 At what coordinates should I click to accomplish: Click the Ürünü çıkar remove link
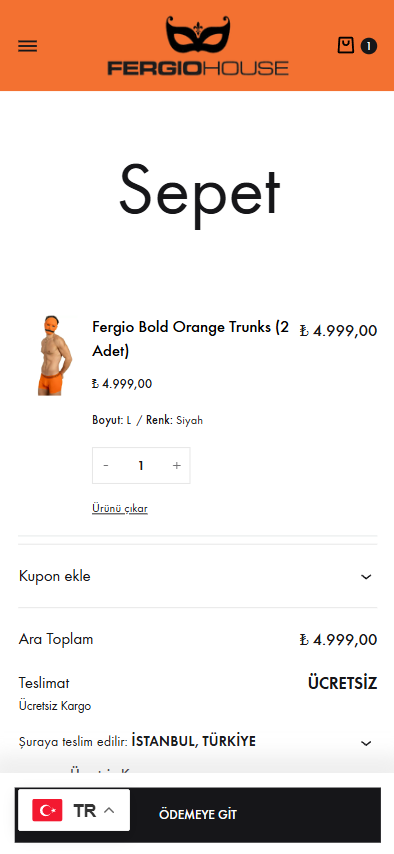[x=120, y=509]
